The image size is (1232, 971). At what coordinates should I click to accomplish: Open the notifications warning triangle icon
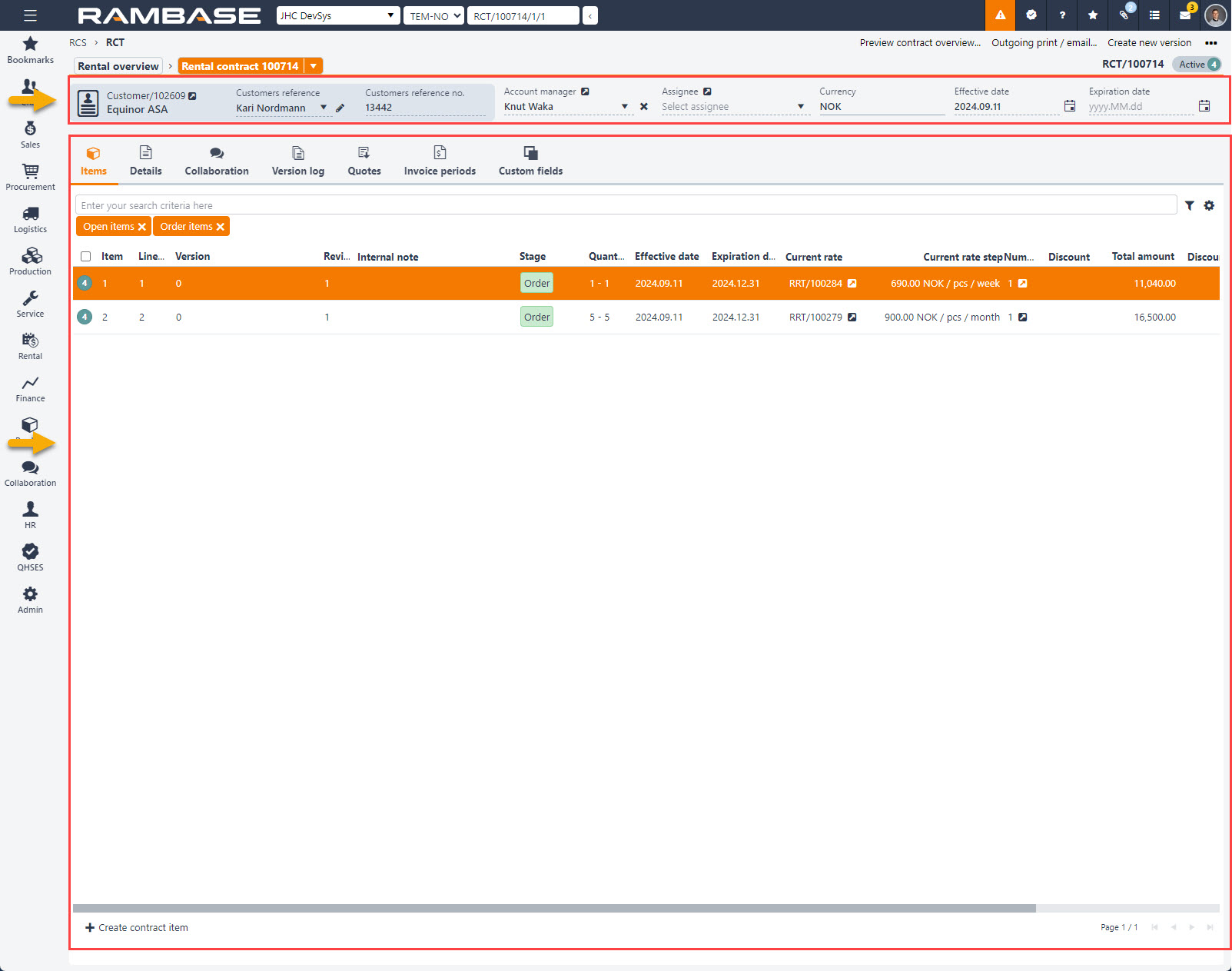coord(1000,15)
